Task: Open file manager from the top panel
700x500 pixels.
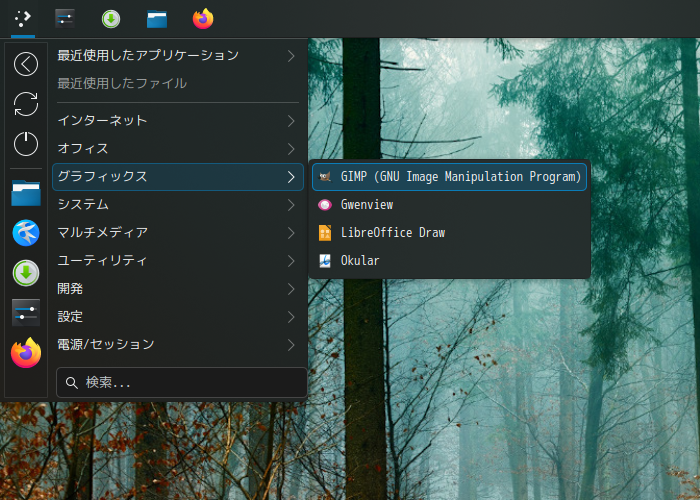Action: pyautogui.click(x=157, y=19)
